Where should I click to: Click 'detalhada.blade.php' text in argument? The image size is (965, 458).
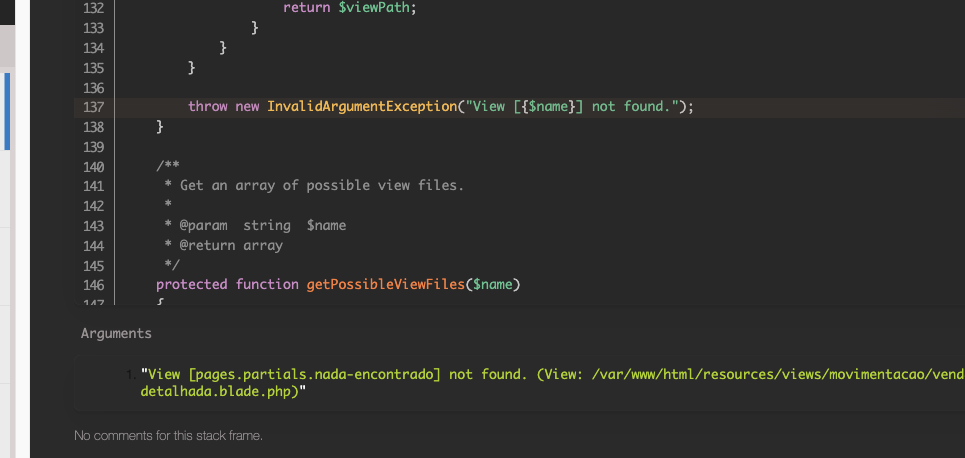[x=222, y=393]
